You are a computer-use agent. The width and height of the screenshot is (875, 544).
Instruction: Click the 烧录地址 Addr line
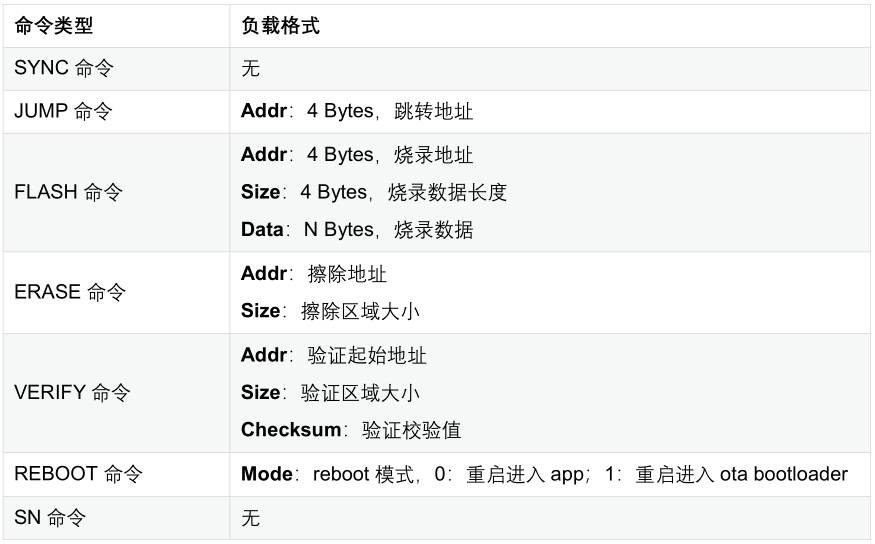[357, 155]
